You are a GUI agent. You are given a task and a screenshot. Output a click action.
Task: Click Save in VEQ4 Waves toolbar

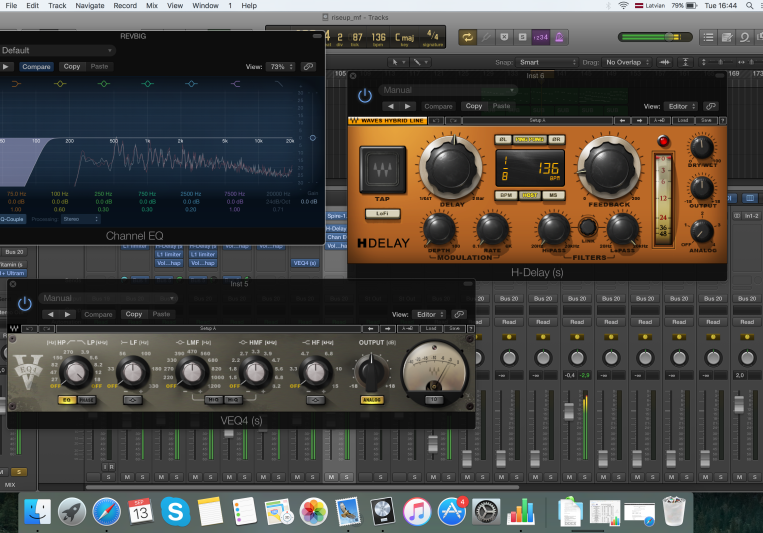point(454,329)
